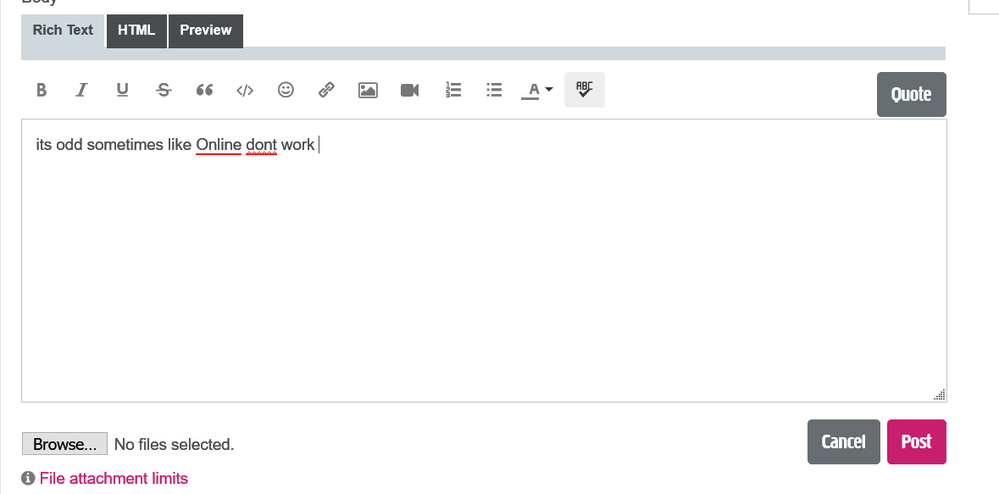Switch to the HTML tab

[x=136, y=30]
